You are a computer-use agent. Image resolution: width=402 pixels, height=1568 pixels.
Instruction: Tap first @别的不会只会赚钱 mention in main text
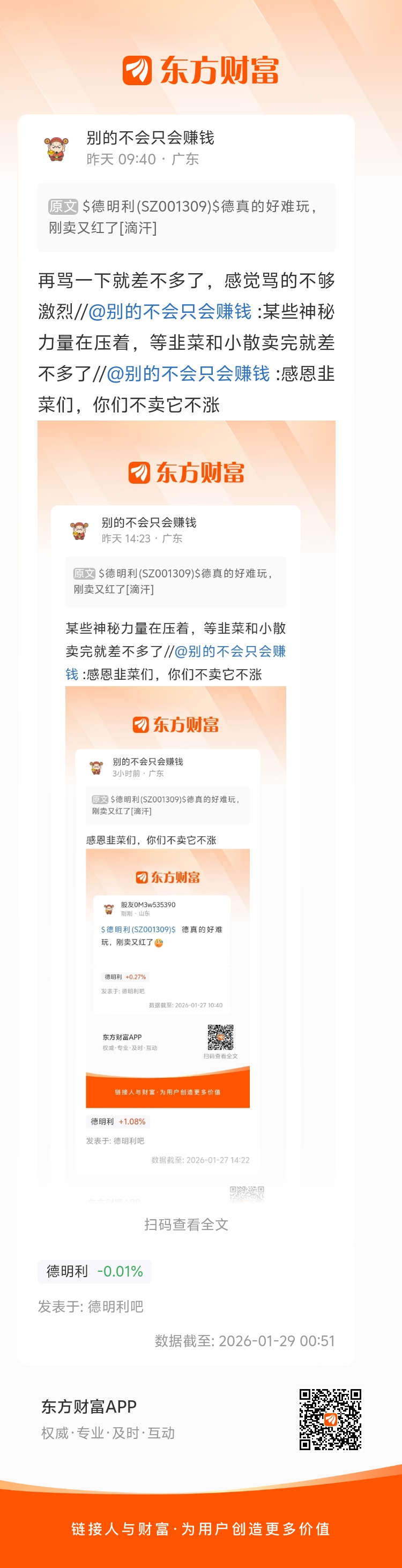pos(170,312)
